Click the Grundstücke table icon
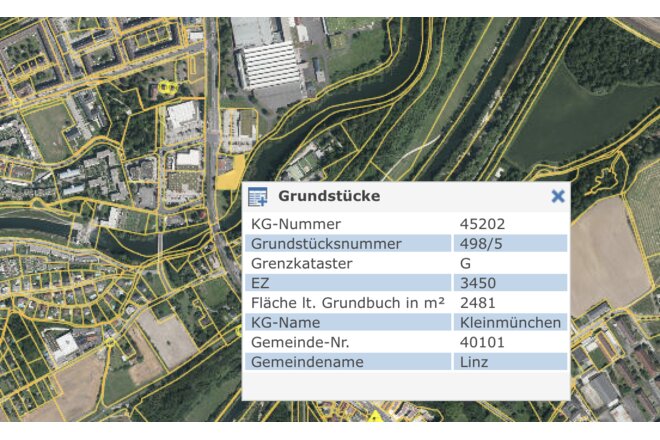The image size is (660, 440). point(258,197)
